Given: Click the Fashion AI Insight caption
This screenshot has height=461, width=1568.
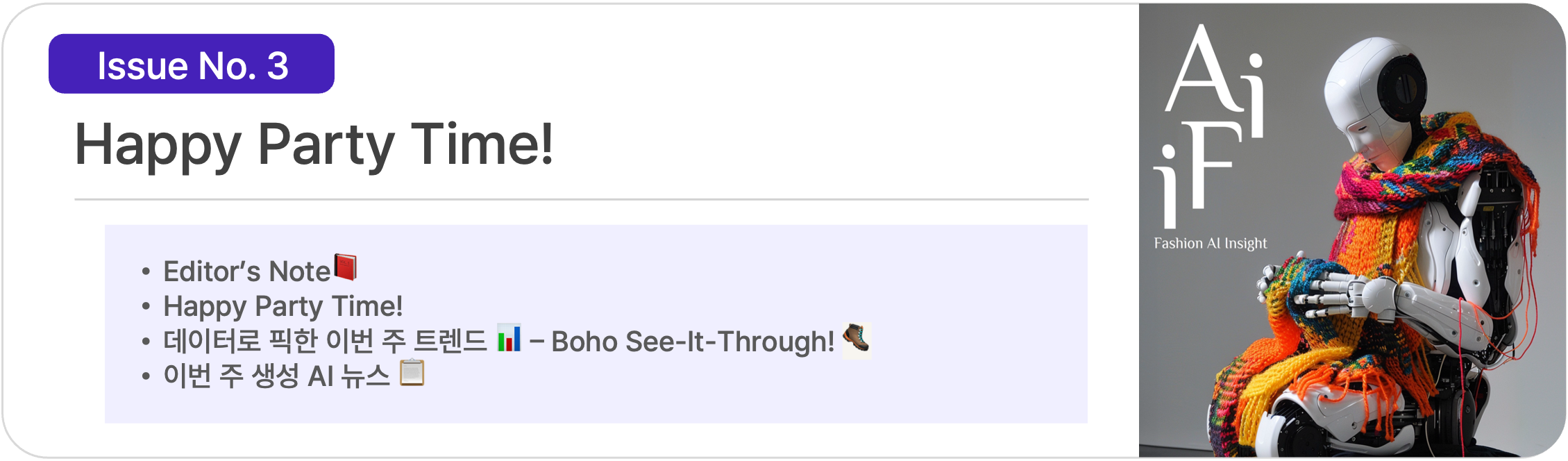Looking at the screenshot, I should (1210, 244).
